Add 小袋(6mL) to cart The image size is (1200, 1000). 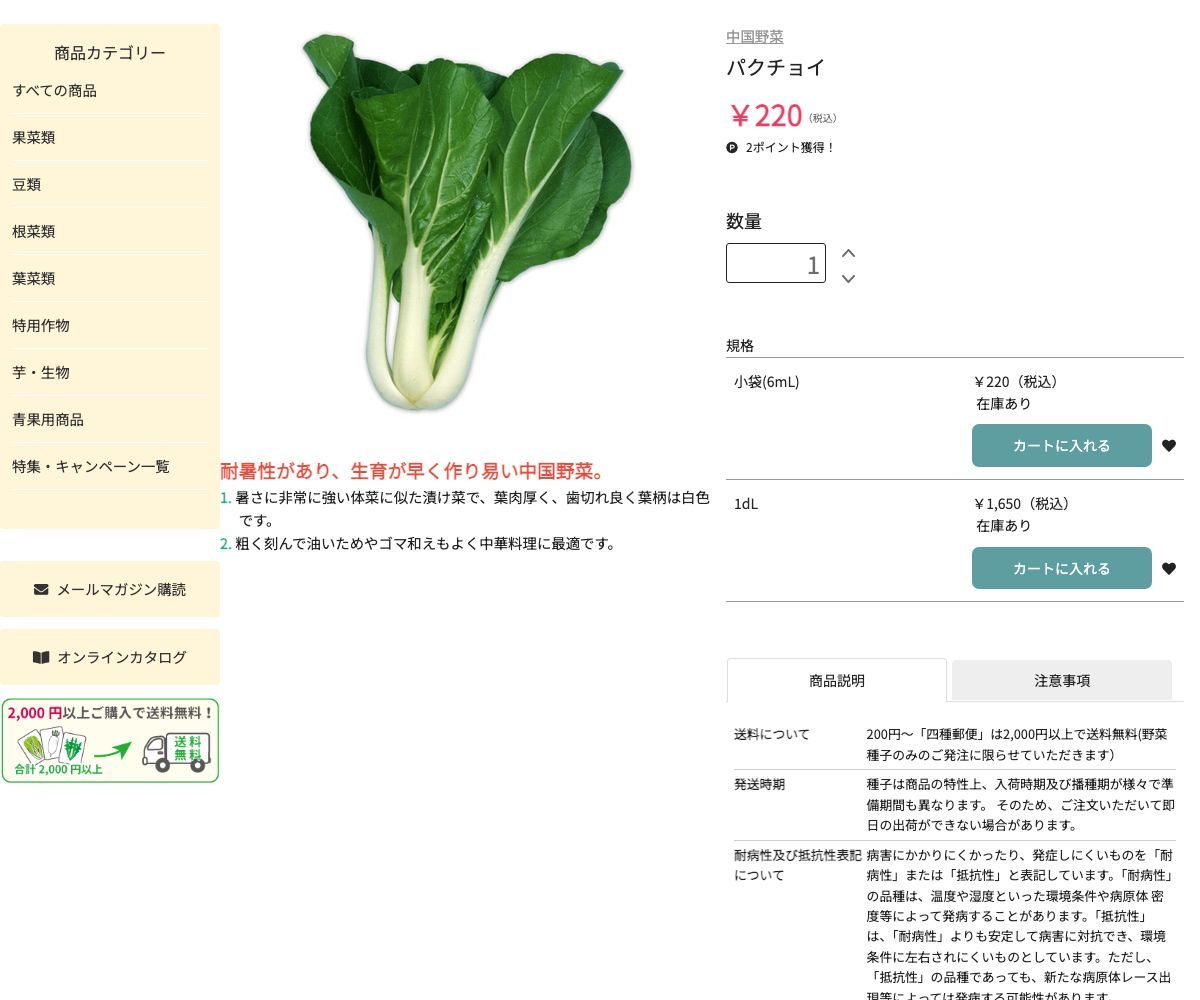click(1061, 446)
